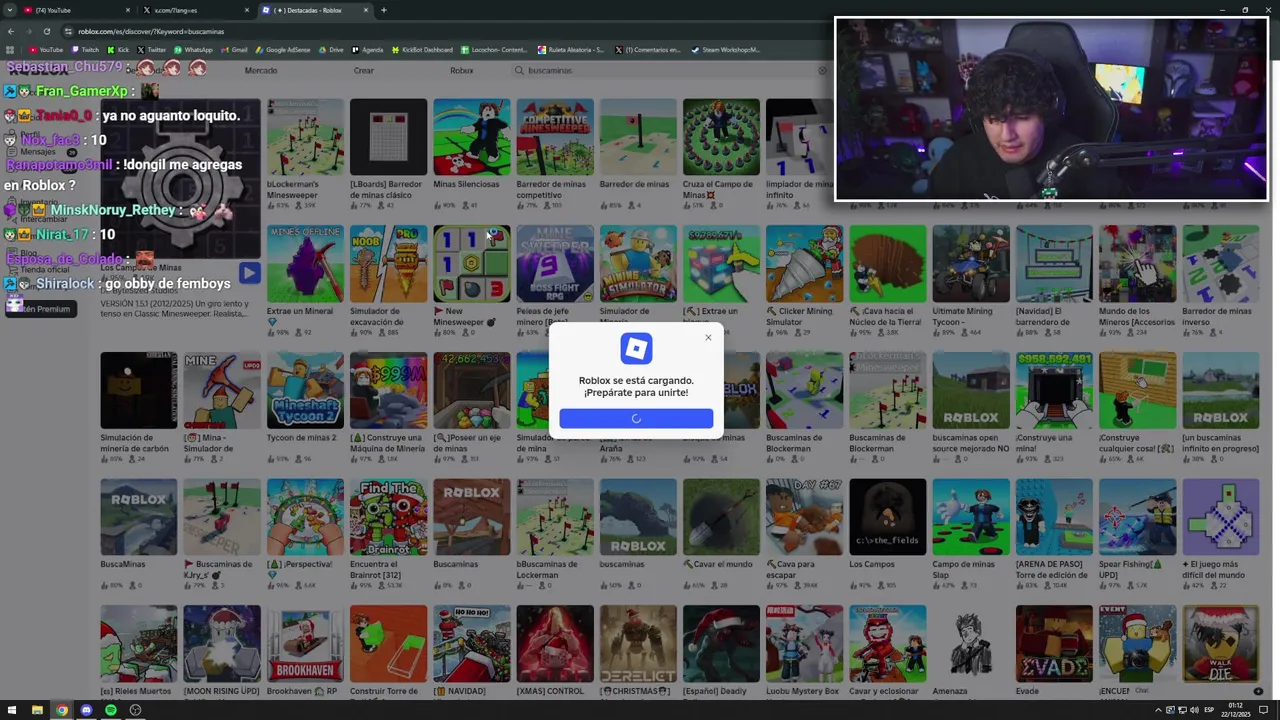Screen dimensions: 1280x720
Task: Open the [LBoards] Barredor de minas clásico game
Action: 388,137
